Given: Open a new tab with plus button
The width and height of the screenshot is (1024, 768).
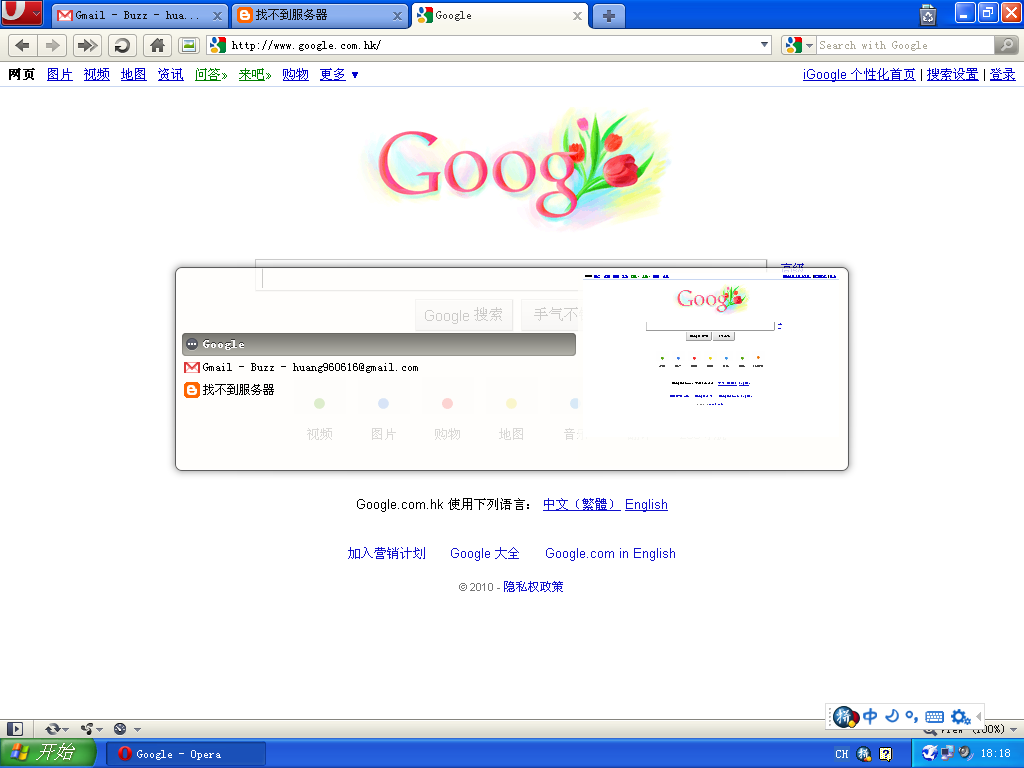Looking at the screenshot, I should click(609, 16).
